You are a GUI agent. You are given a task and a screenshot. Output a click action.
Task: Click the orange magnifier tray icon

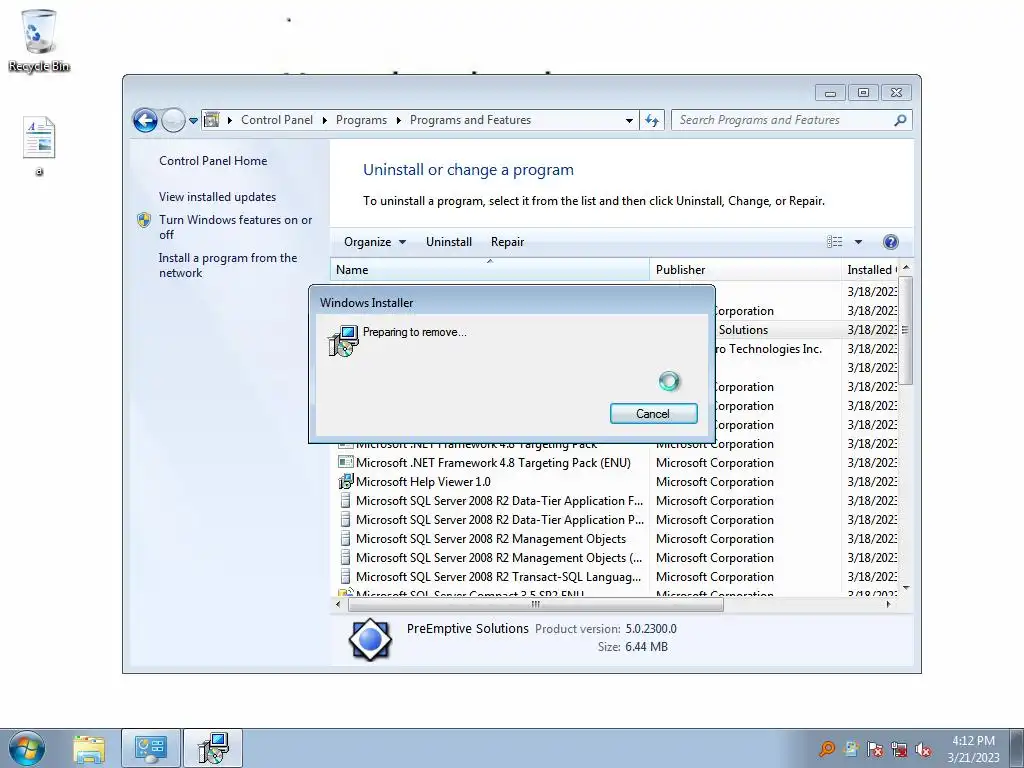[x=827, y=748]
